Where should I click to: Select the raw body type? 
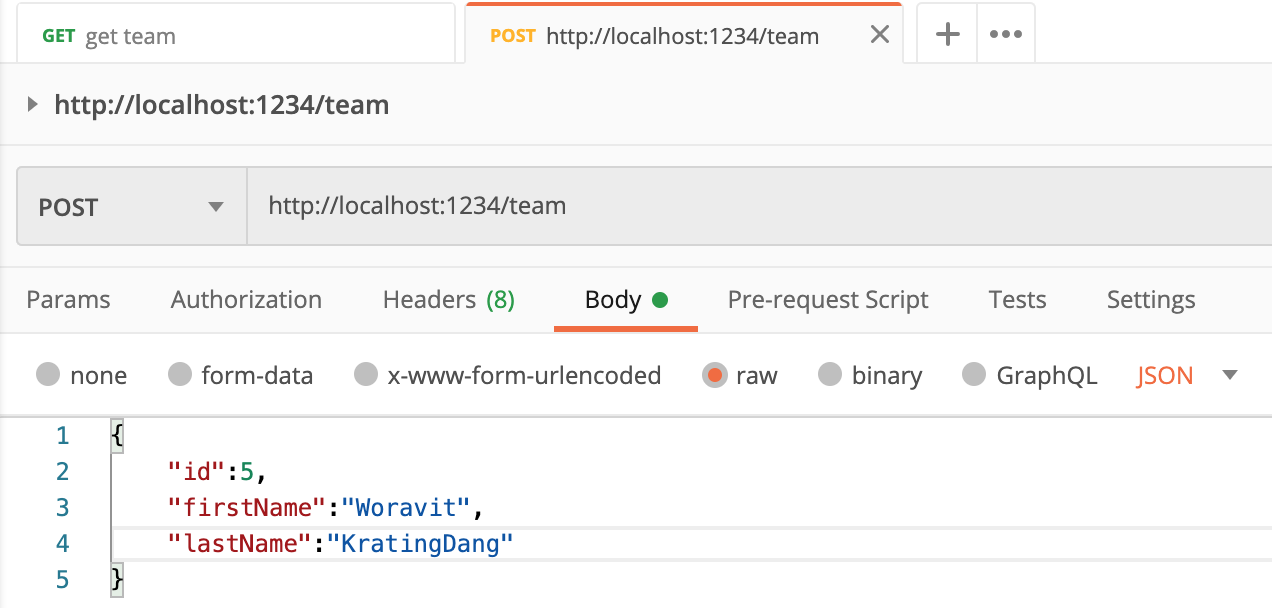point(740,375)
